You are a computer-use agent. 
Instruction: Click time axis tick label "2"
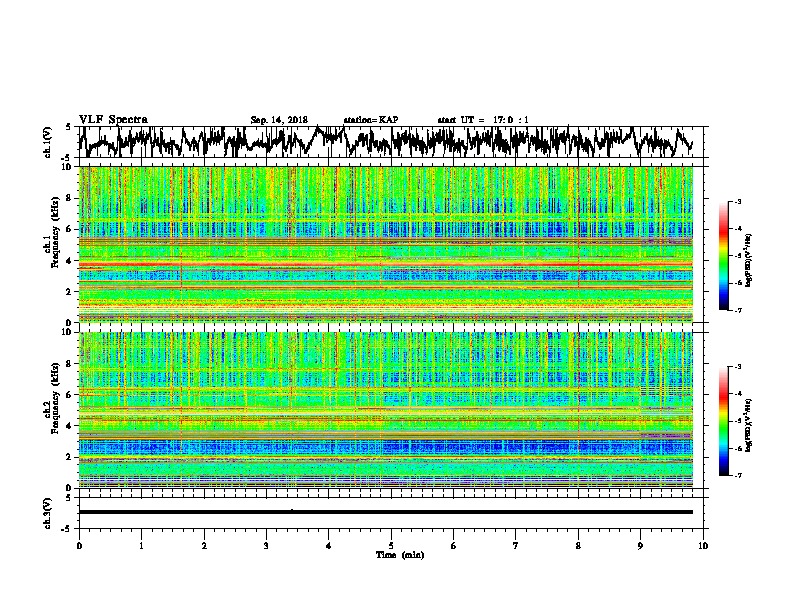coord(204,546)
